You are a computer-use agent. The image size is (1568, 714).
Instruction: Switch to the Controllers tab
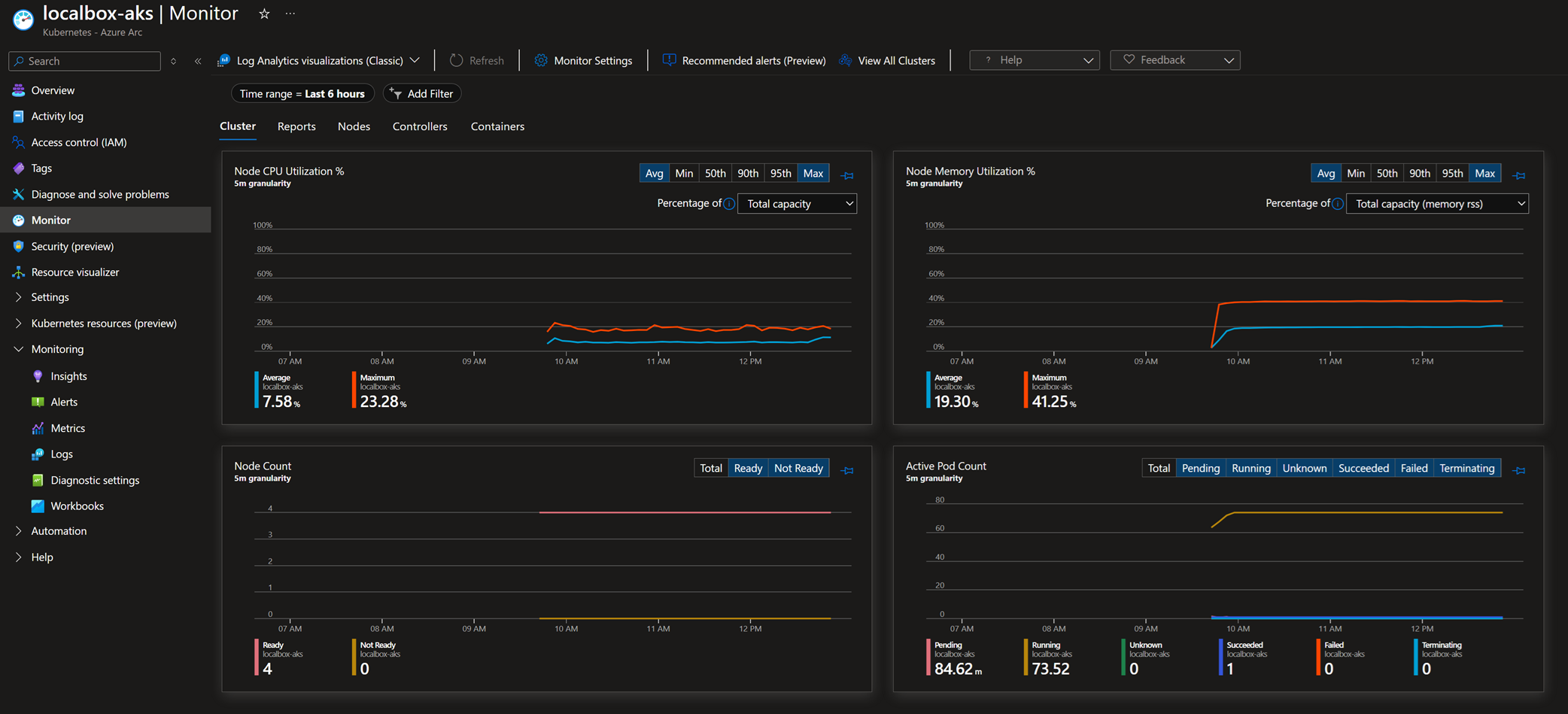(x=420, y=126)
